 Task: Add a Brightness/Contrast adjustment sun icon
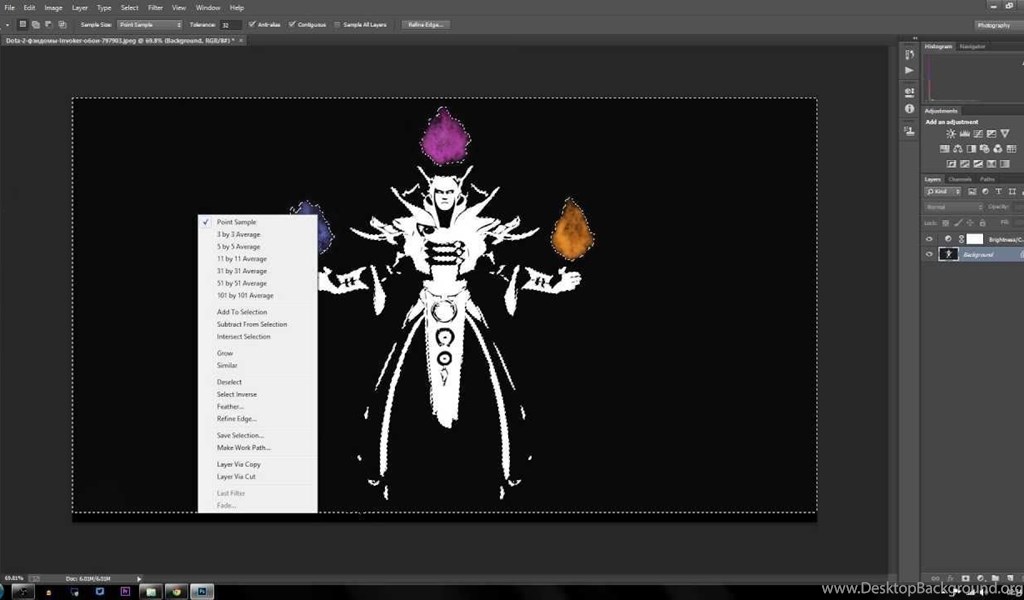point(951,134)
